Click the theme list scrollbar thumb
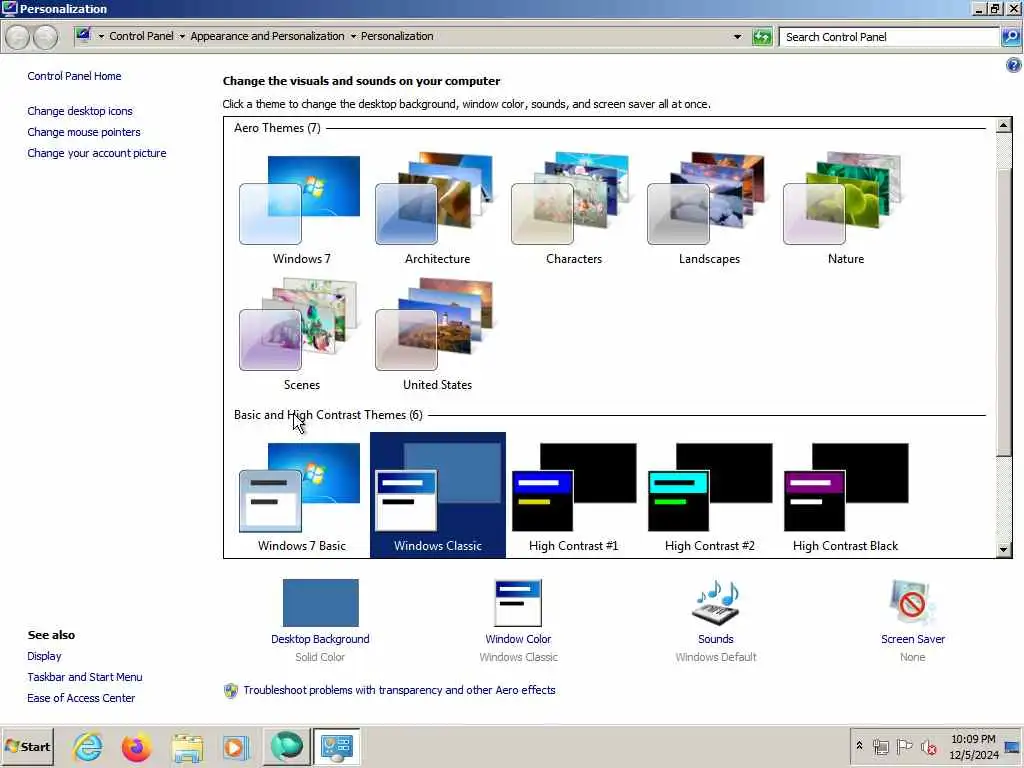1024x768 pixels. tap(1004, 313)
